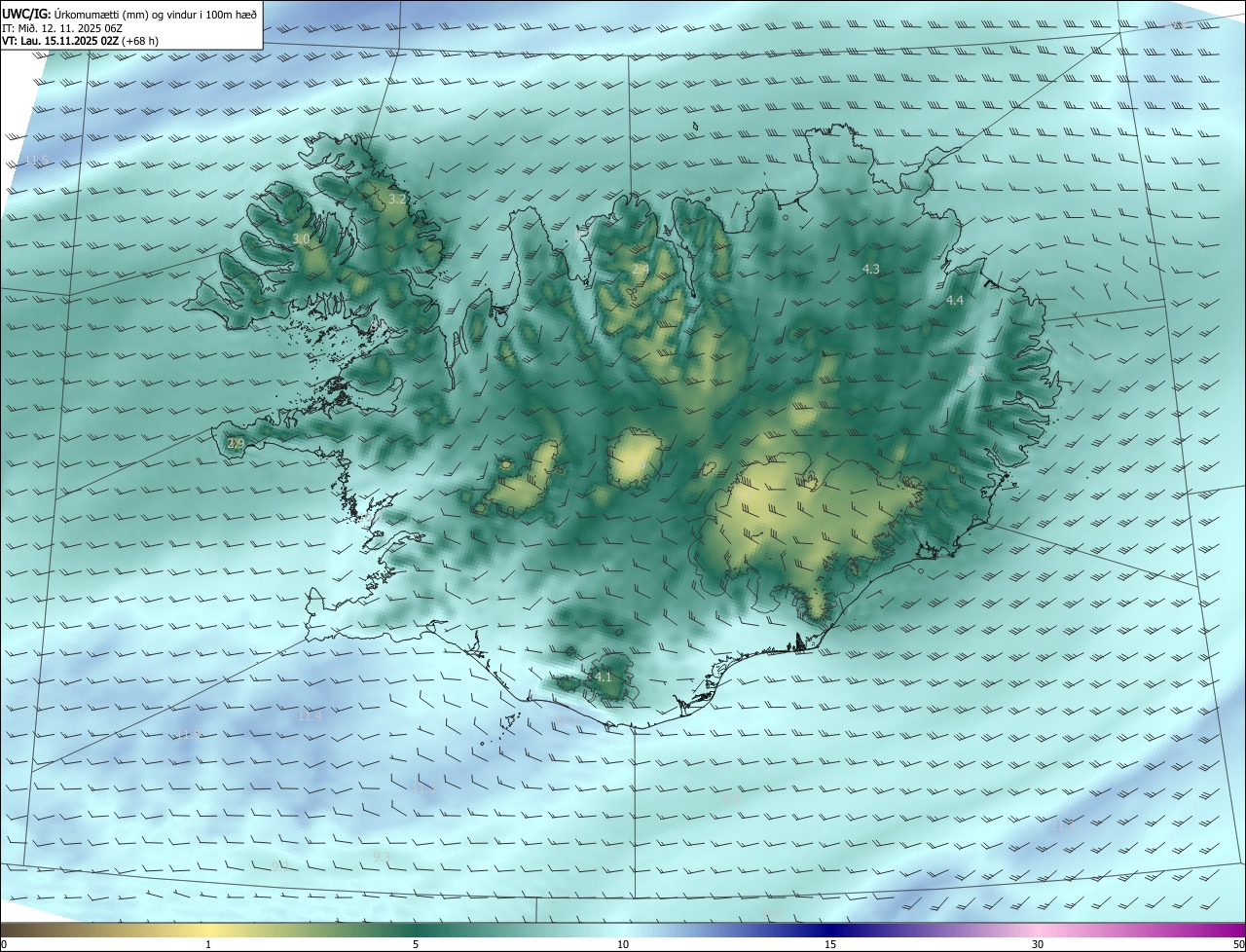Click the map title 'Úrkomumætti (mm) og vindur í 100m hæð'
The image size is (1246, 952).
[156, 14]
